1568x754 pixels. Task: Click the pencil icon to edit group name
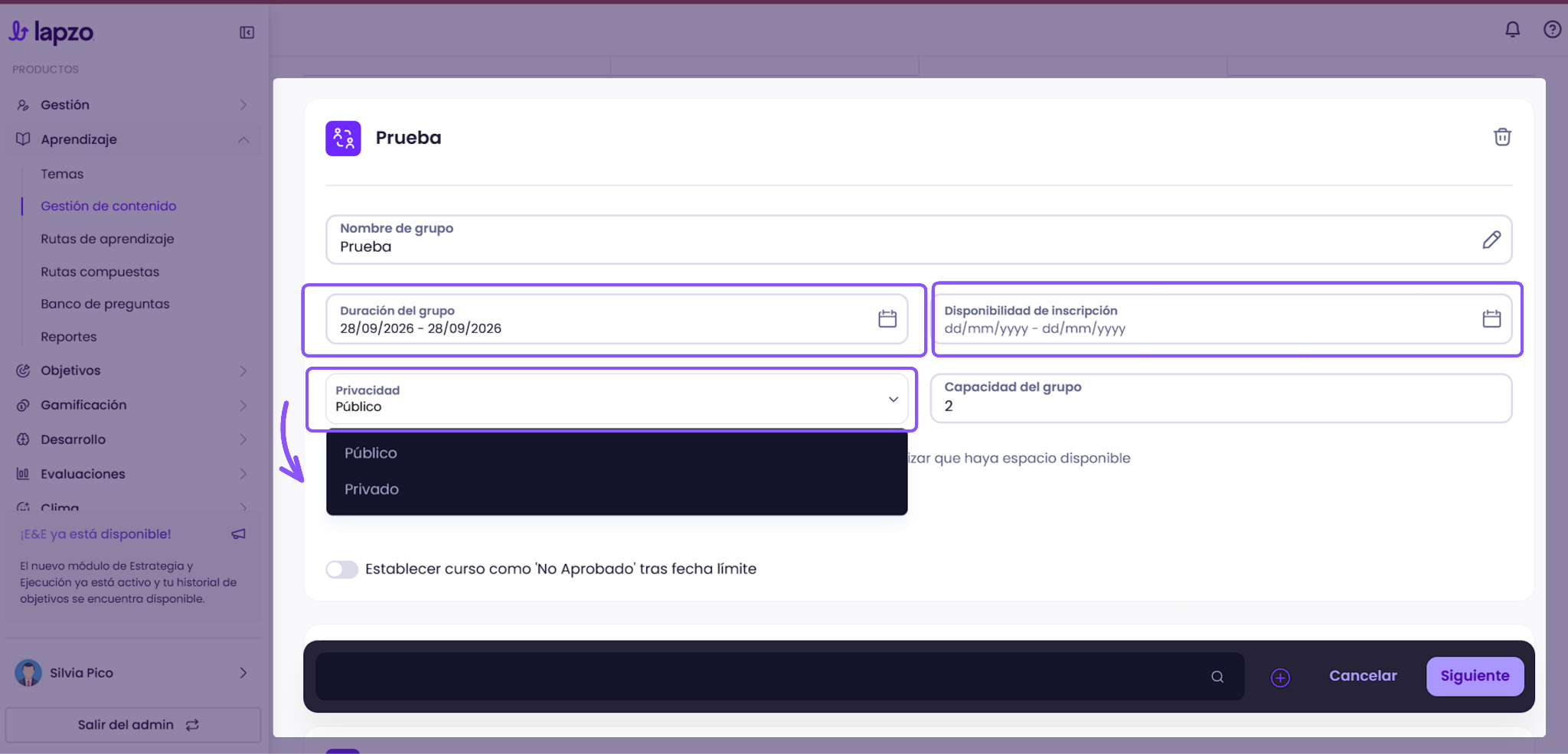[x=1491, y=240]
